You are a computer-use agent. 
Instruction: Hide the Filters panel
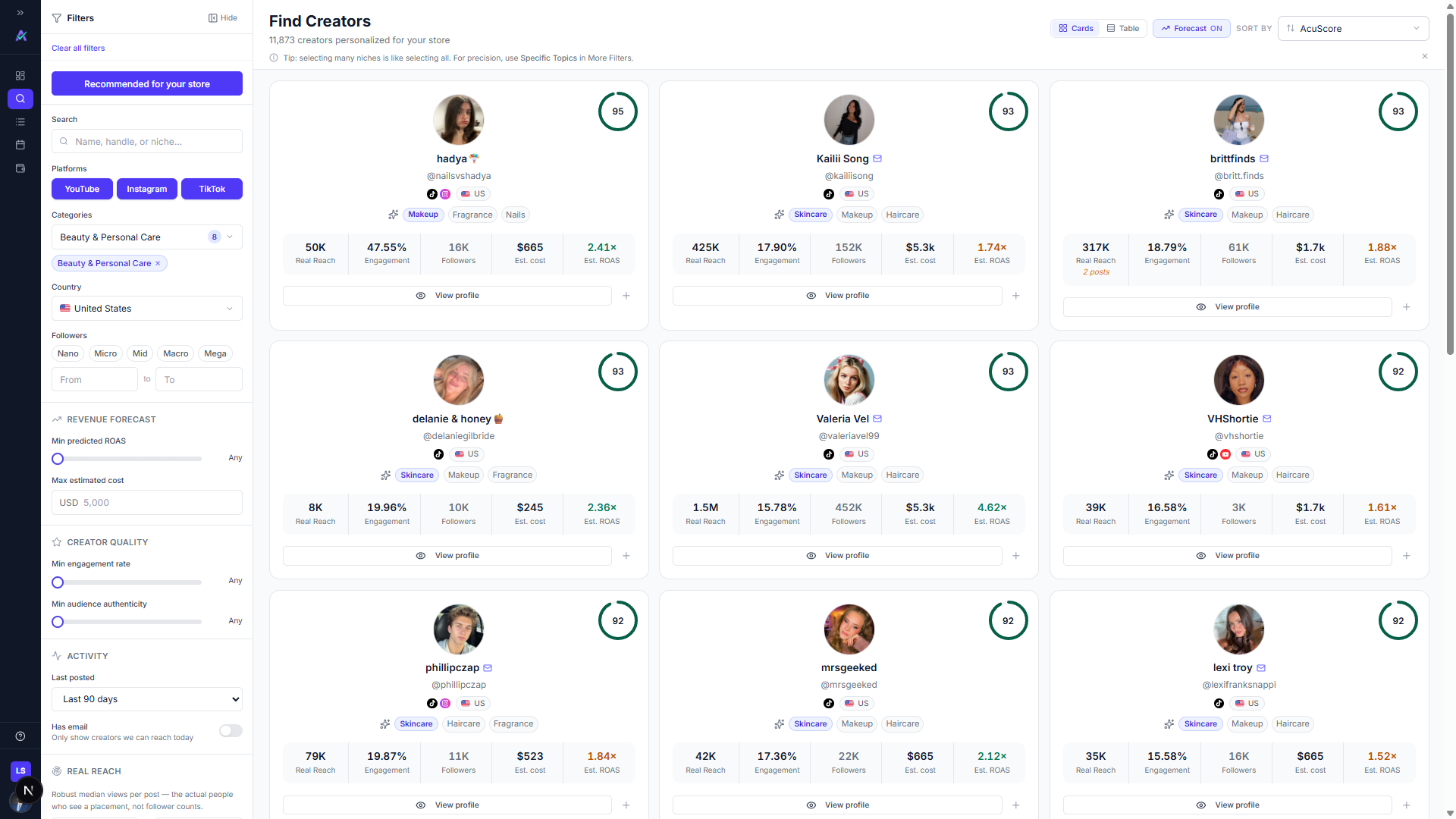coord(223,18)
